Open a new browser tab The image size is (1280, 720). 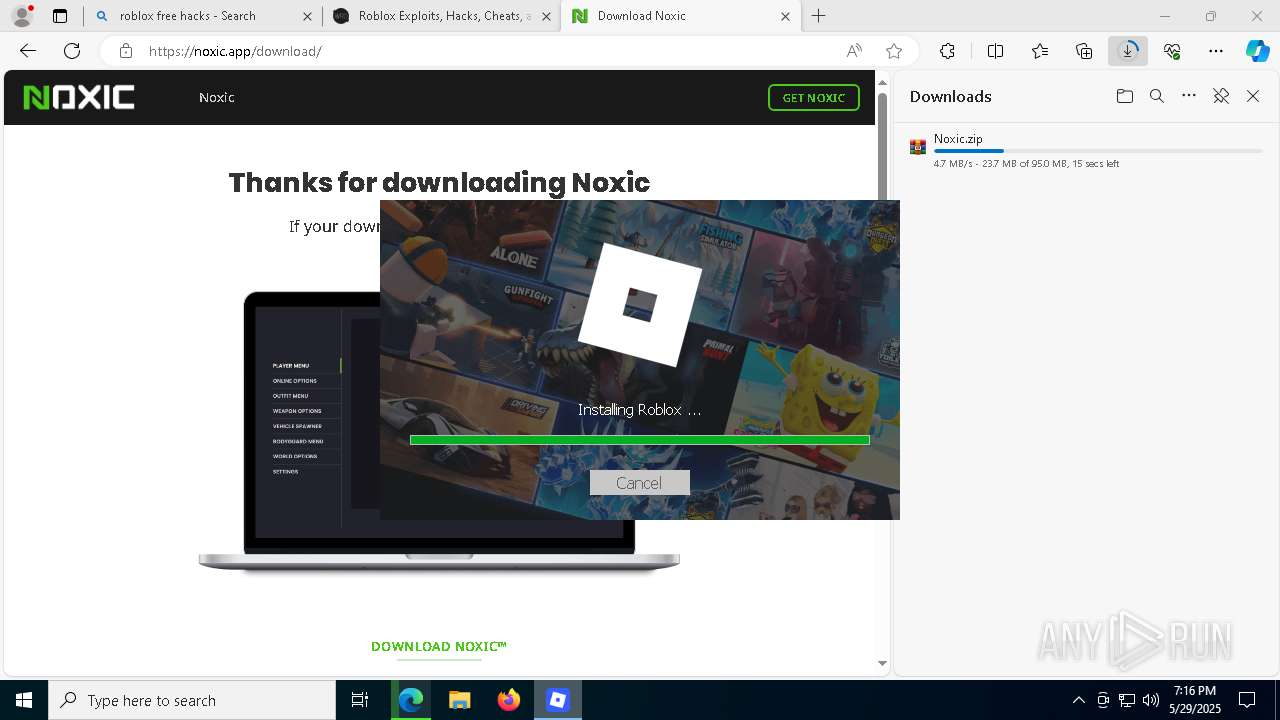[x=819, y=16]
